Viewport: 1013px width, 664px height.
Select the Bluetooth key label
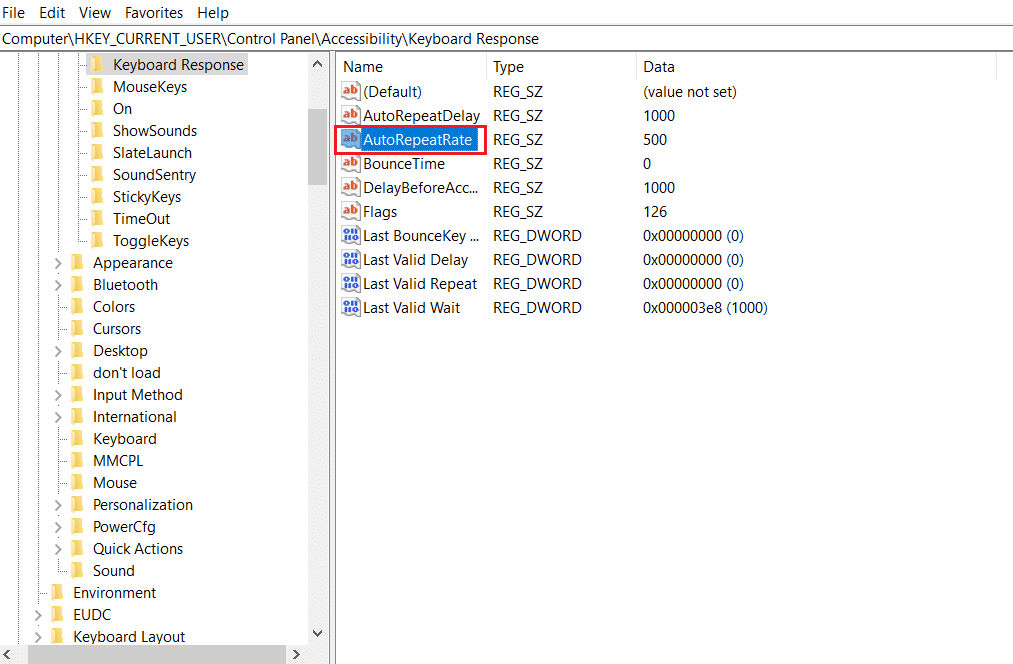[x=125, y=285]
